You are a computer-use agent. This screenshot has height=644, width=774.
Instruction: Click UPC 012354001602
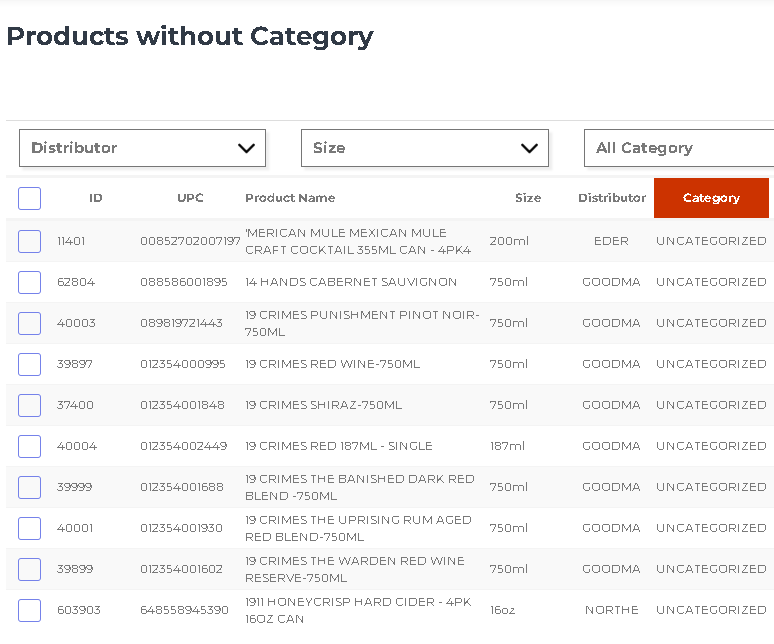point(181,569)
